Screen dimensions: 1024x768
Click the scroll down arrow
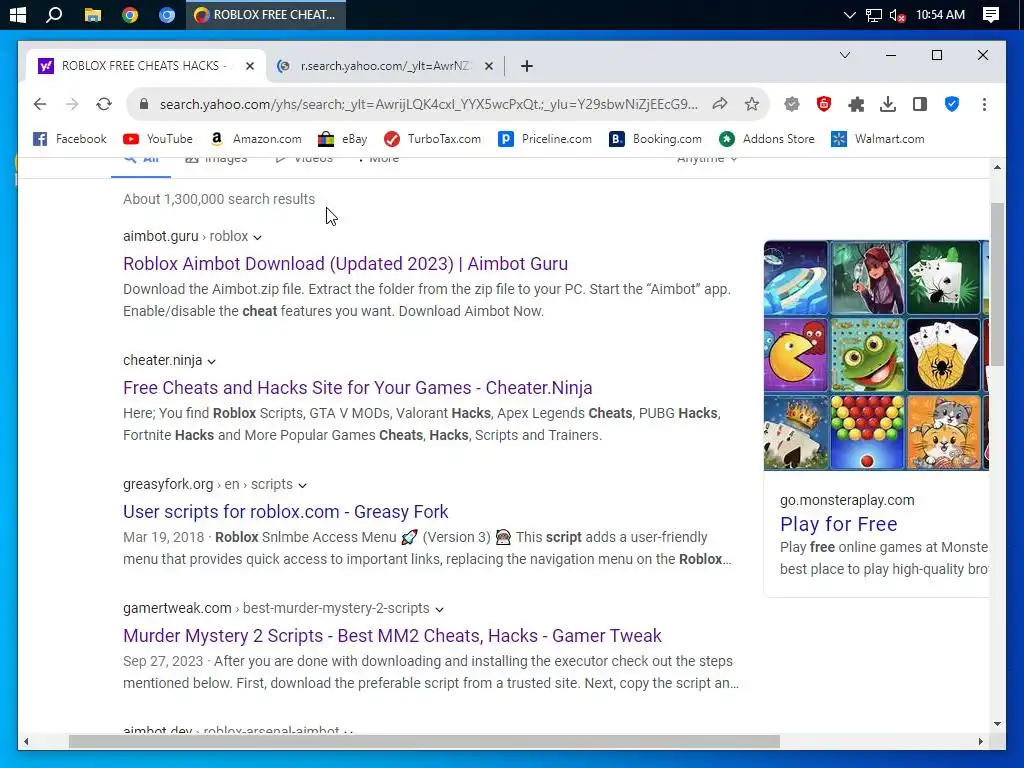click(997, 724)
